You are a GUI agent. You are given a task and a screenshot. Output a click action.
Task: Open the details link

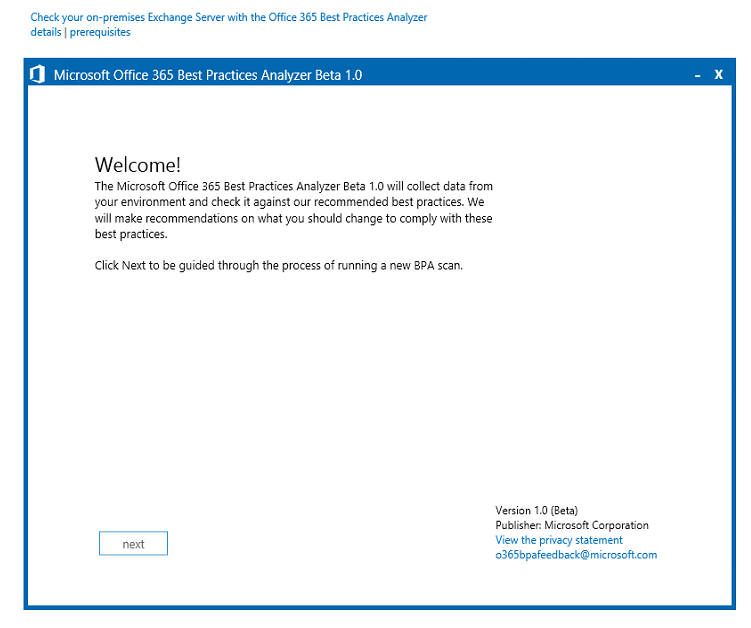45,32
